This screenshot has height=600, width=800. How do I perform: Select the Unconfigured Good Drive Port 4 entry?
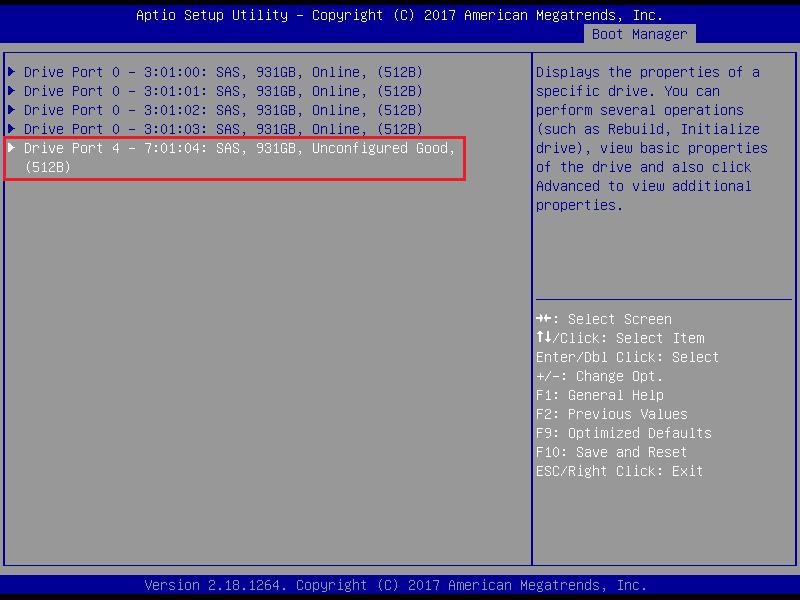(x=239, y=157)
